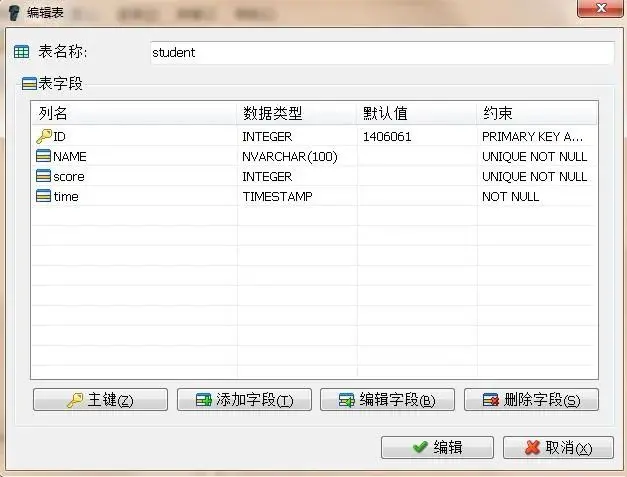This screenshot has width=627, height=477.
Task: Click NOT NULL constraint in time row
Action: [510, 196]
